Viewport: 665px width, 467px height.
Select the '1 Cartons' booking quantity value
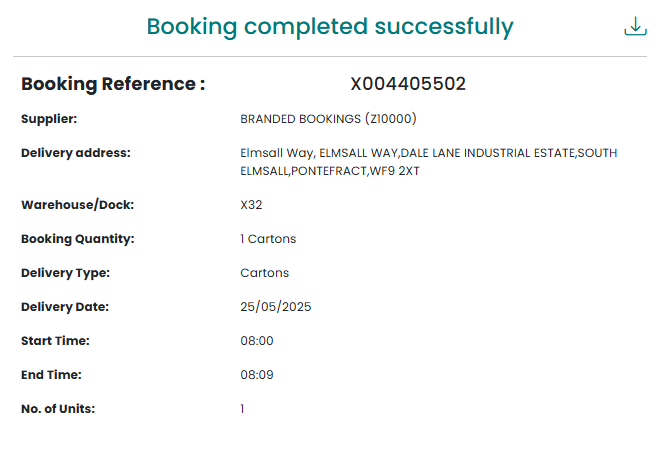pyautogui.click(x=268, y=239)
